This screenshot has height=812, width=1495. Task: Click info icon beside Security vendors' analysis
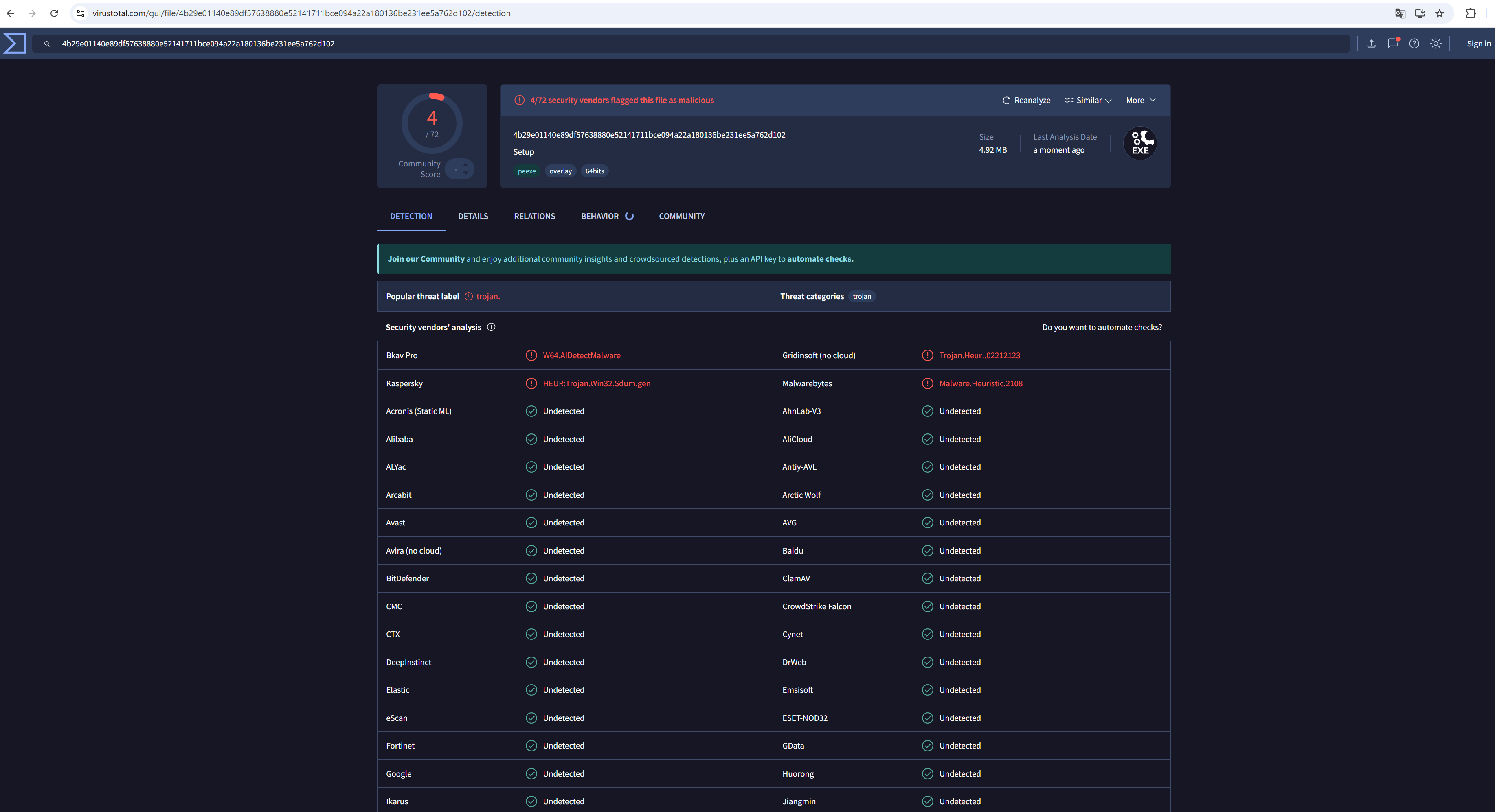[491, 327]
